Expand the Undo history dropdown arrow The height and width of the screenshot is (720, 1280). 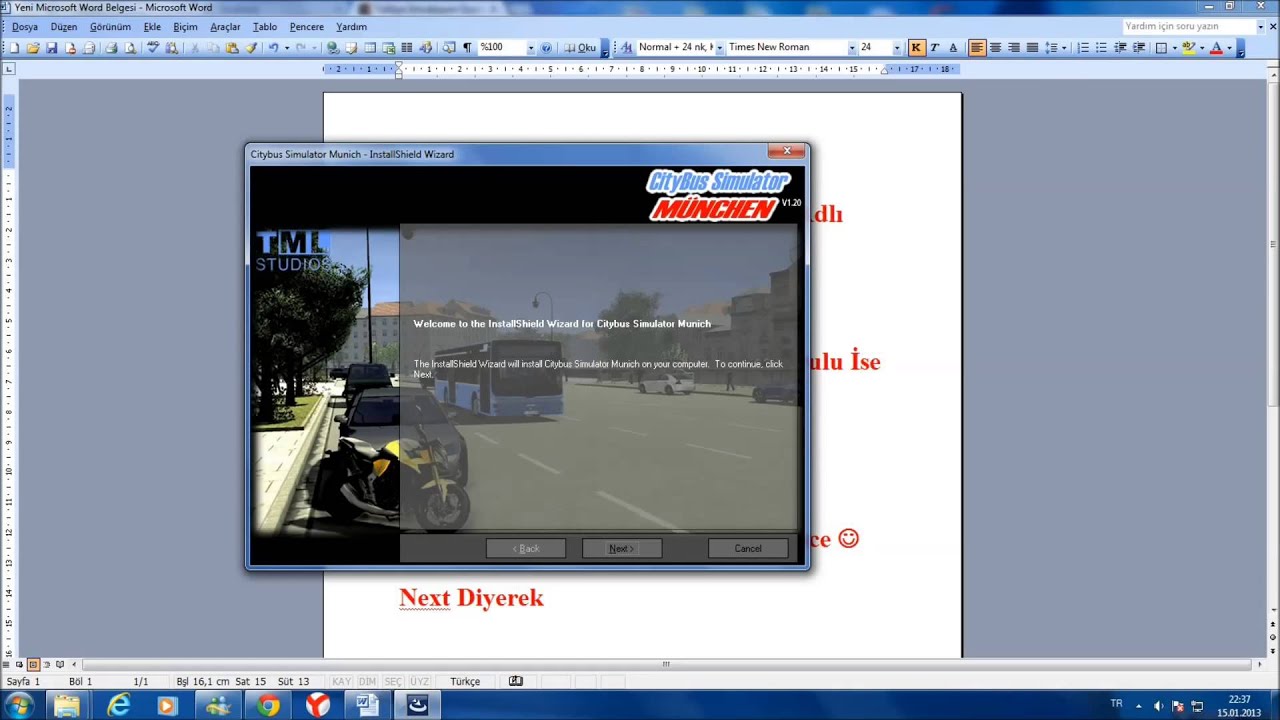point(287,47)
